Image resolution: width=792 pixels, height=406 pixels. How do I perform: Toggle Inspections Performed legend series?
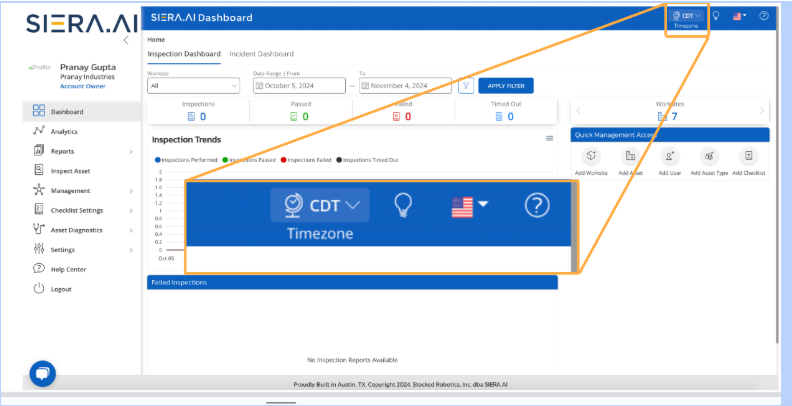tap(186, 160)
